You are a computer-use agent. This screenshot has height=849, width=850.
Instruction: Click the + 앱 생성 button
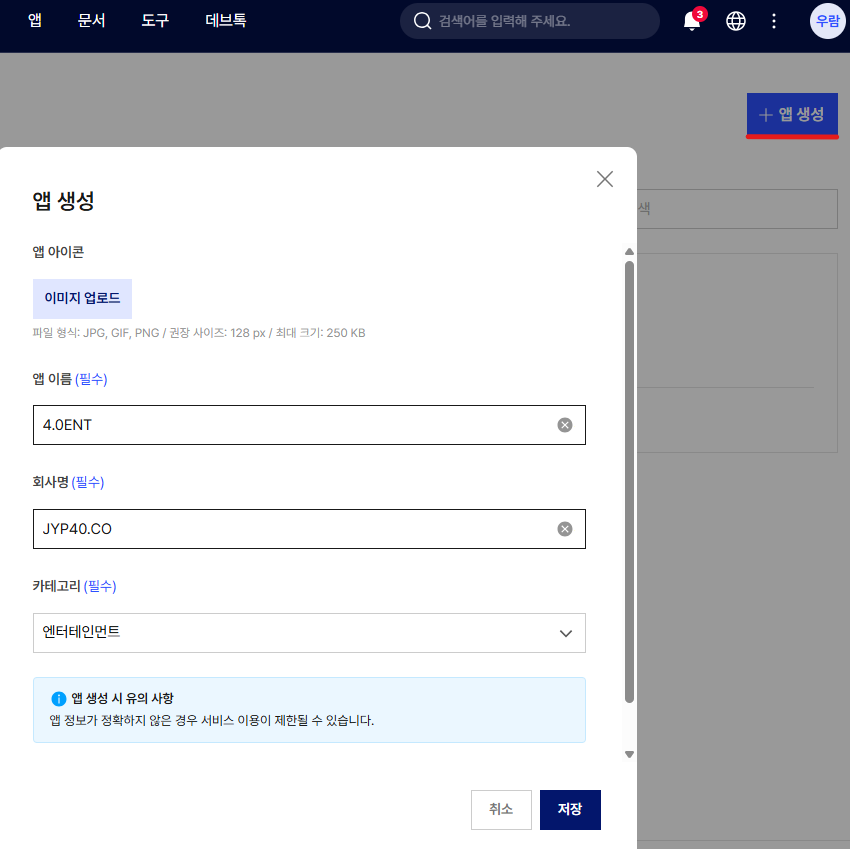pyautogui.click(x=792, y=114)
